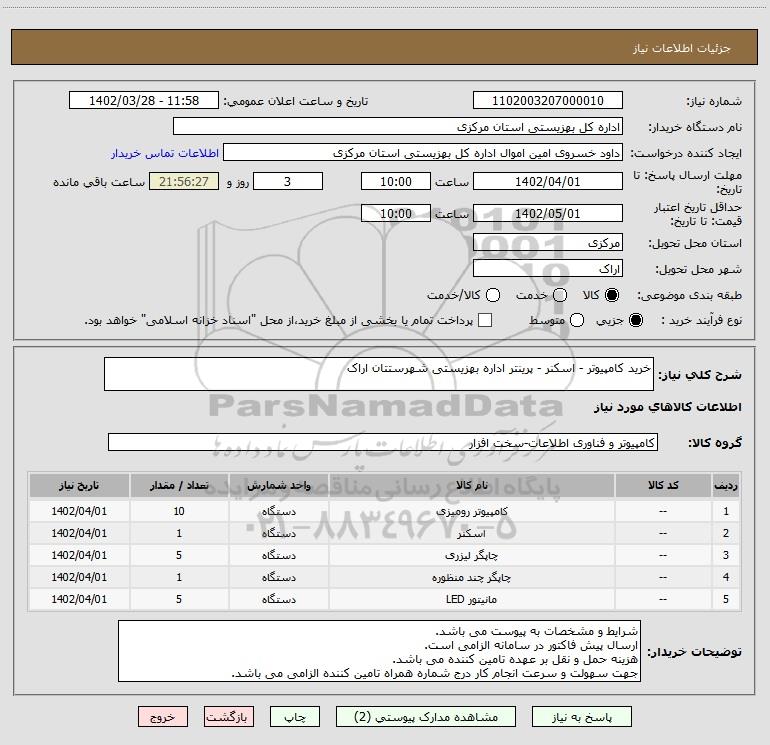
Task: Click the response deadline date 1402/04/01 field
Action: (548, 181)
